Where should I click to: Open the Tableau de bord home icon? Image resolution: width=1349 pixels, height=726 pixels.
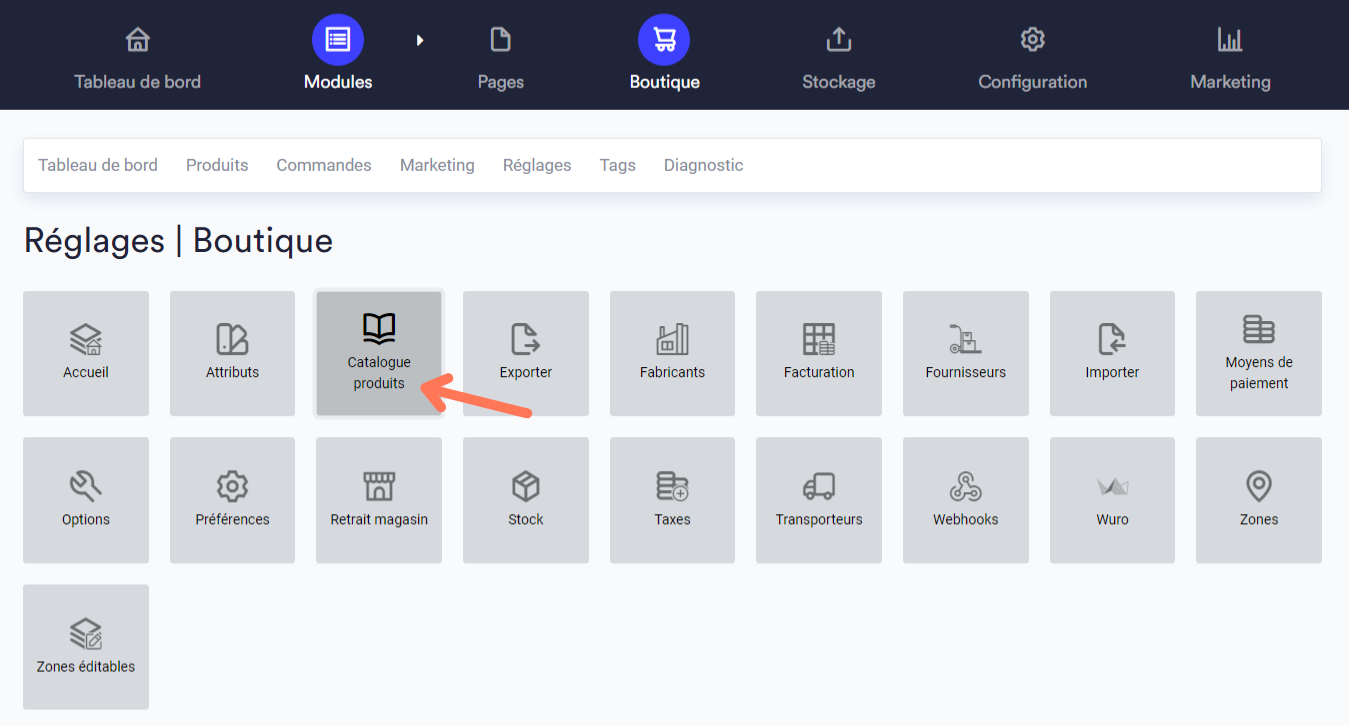[138, 40]
